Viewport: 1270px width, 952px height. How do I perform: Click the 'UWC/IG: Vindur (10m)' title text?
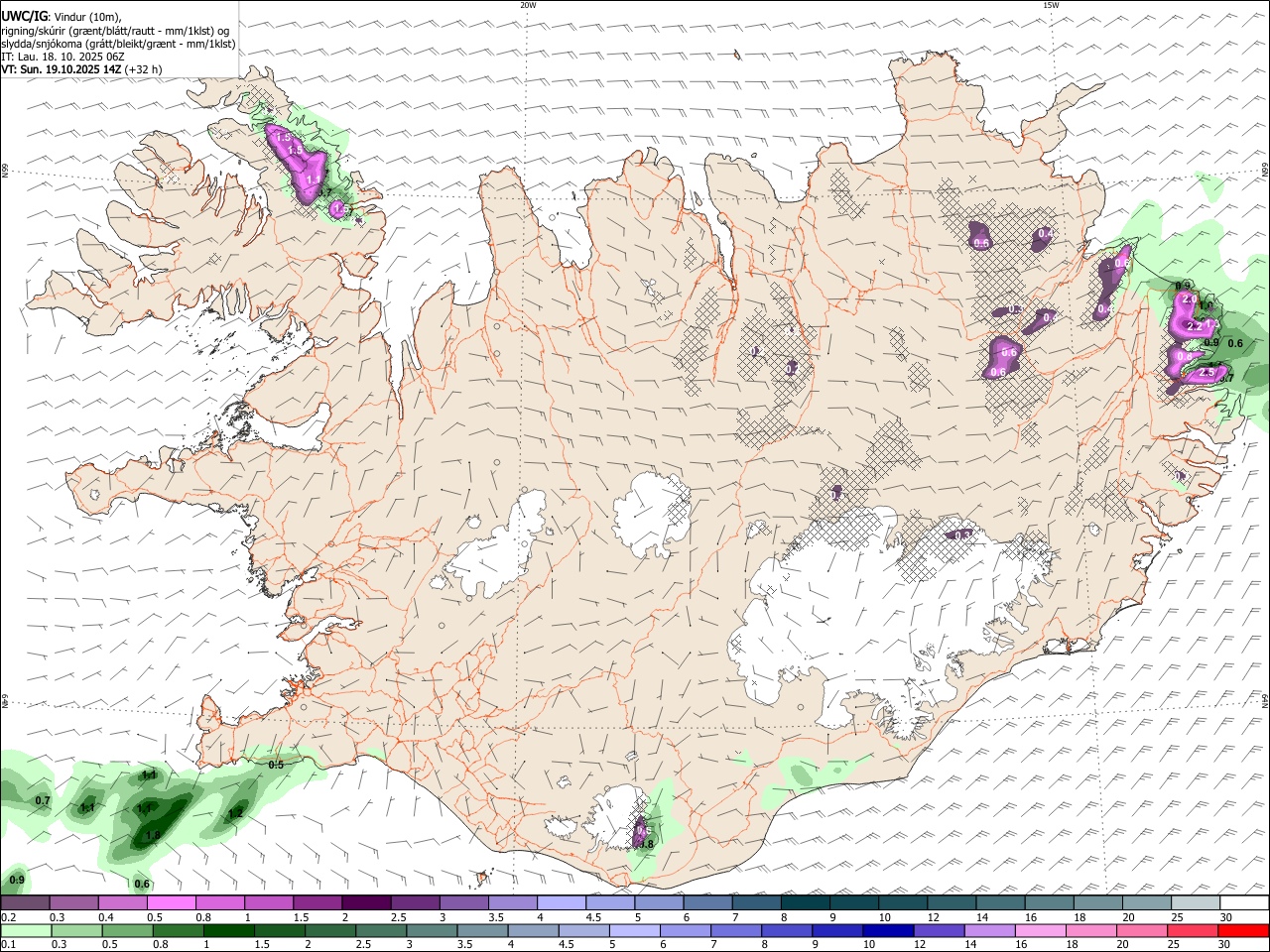pyautogui.click(x=62, y=17)
